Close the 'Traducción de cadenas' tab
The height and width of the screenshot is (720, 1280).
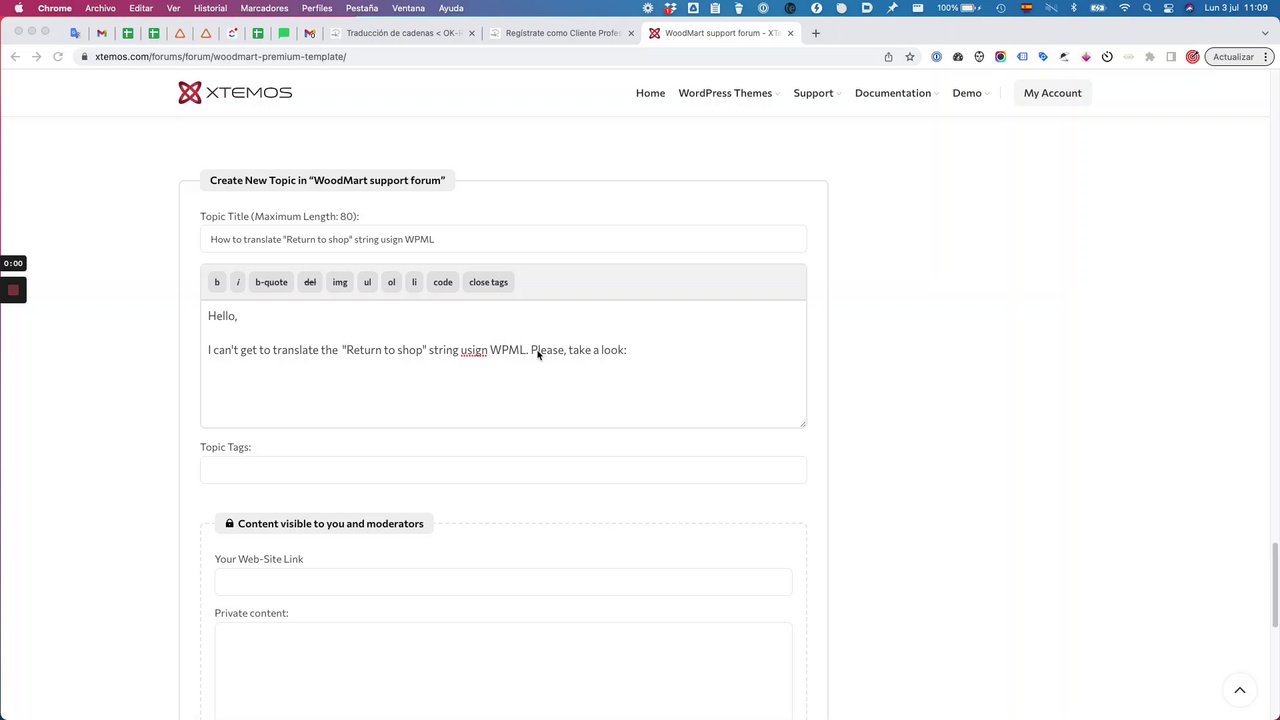pyautogui.click(x=472, y=33)
